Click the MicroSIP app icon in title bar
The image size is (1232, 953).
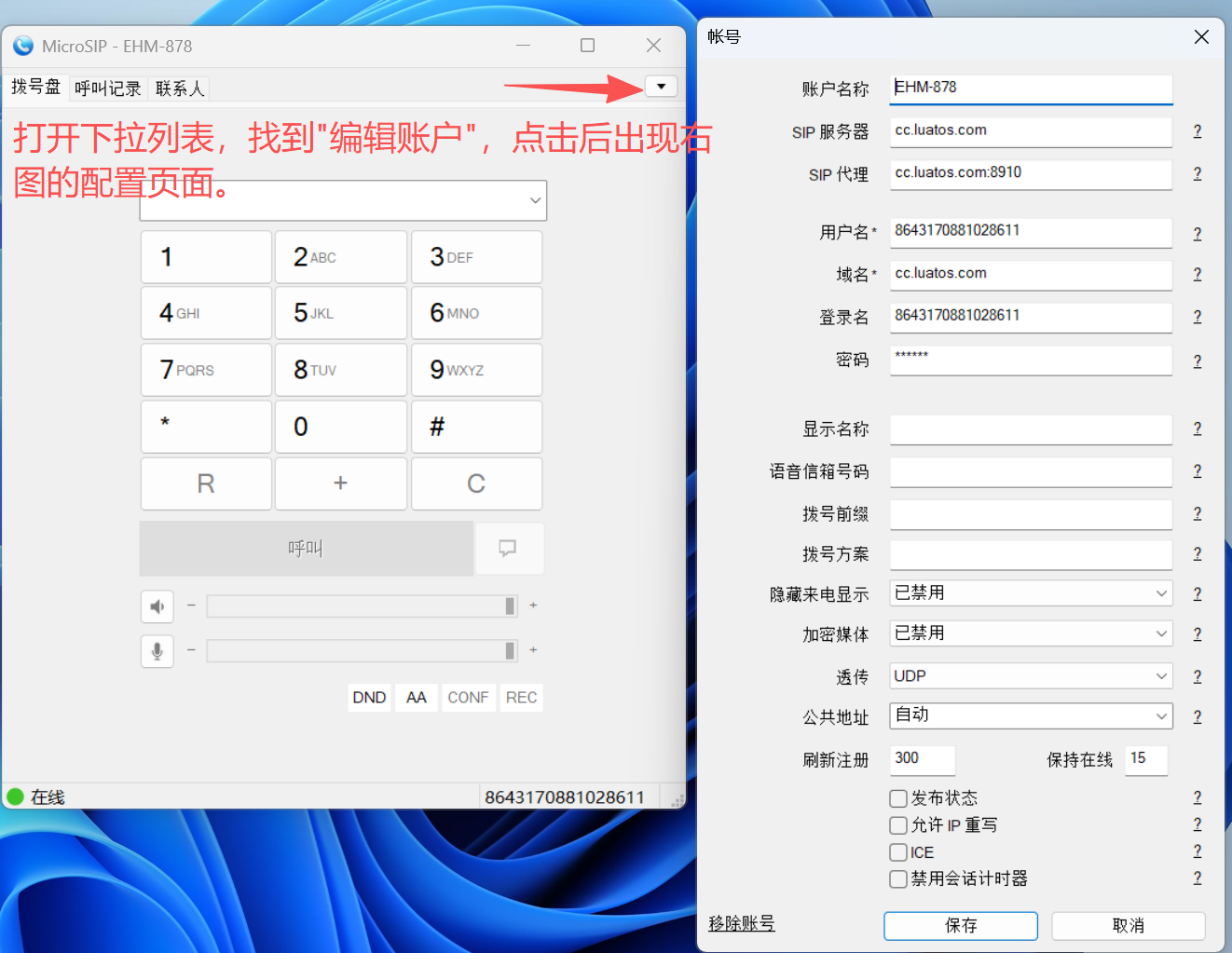point(23,46)
